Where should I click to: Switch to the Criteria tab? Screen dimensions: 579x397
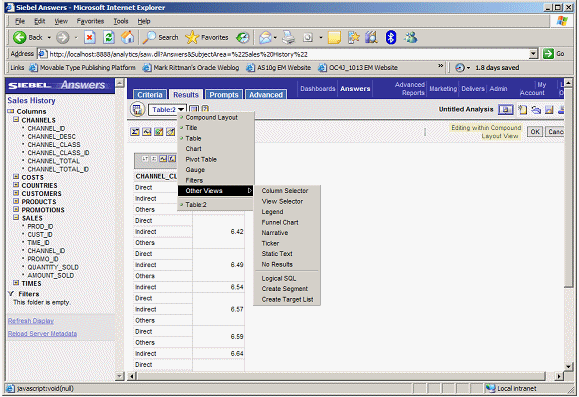[x=150, y=95]
